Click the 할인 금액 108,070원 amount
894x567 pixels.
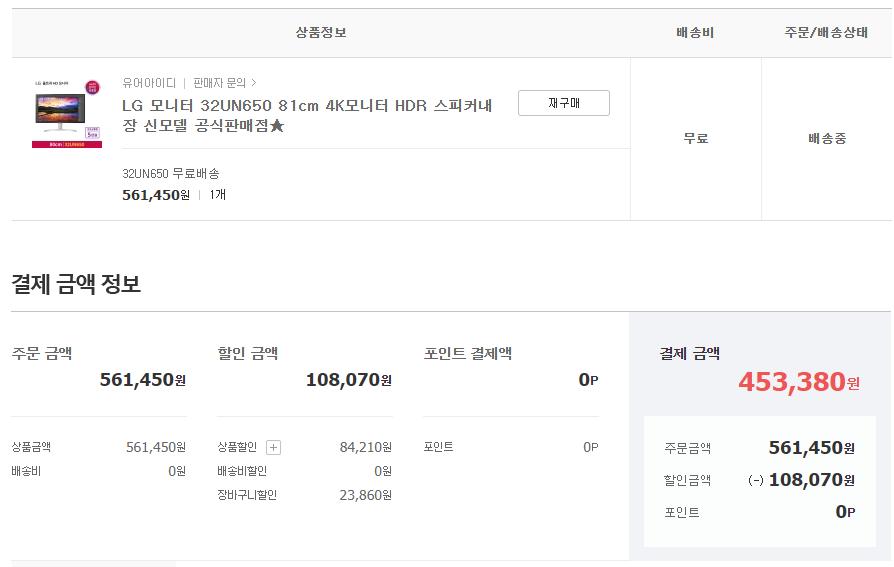pos(349,380)
